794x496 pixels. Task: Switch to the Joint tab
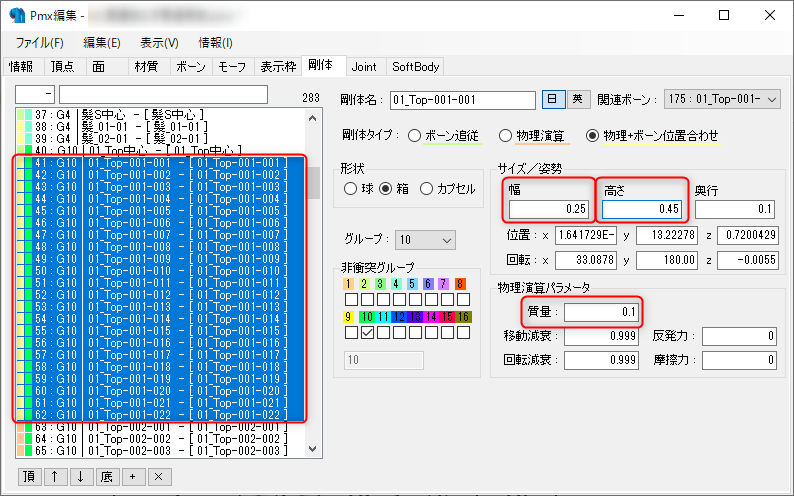point(364,67)
